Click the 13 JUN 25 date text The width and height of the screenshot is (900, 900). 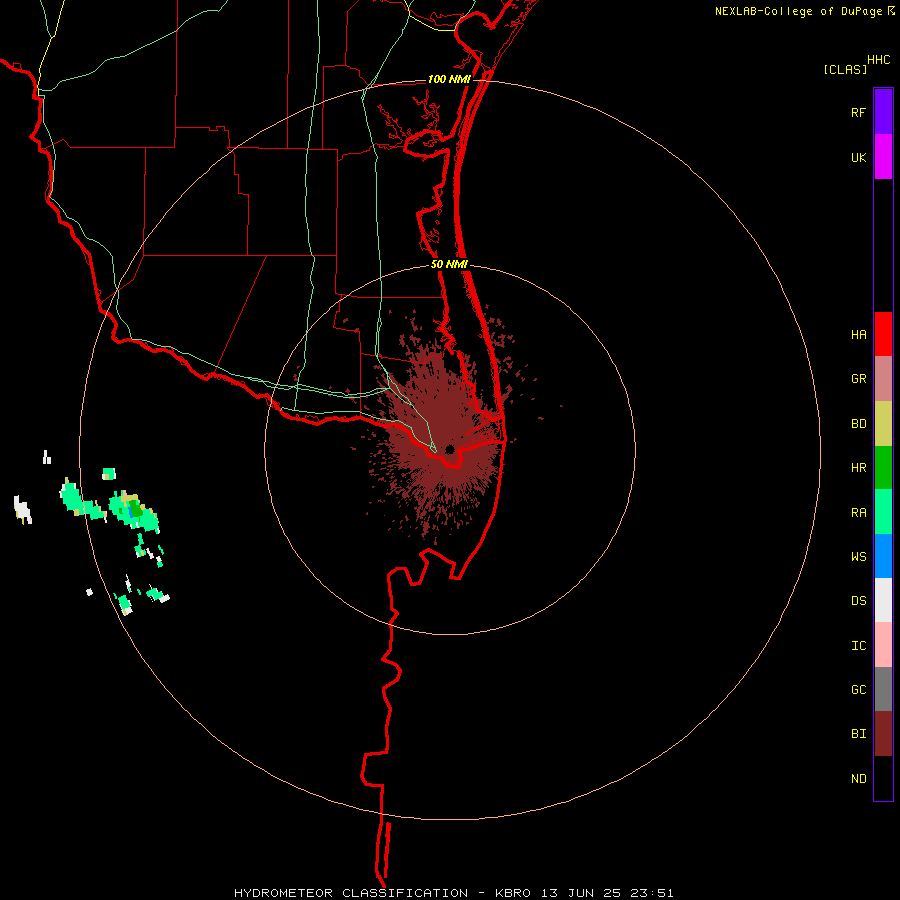[x=581, y=893]
